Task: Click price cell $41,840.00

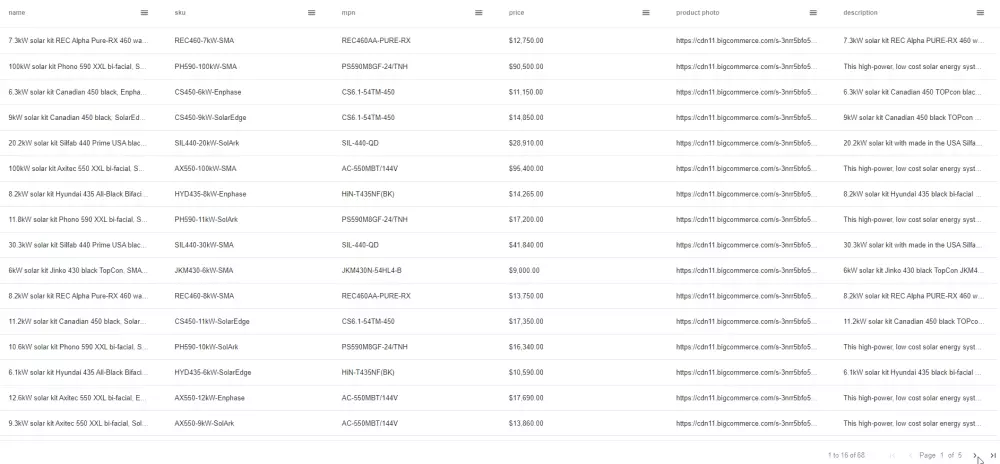Action: tap(526, 245)
